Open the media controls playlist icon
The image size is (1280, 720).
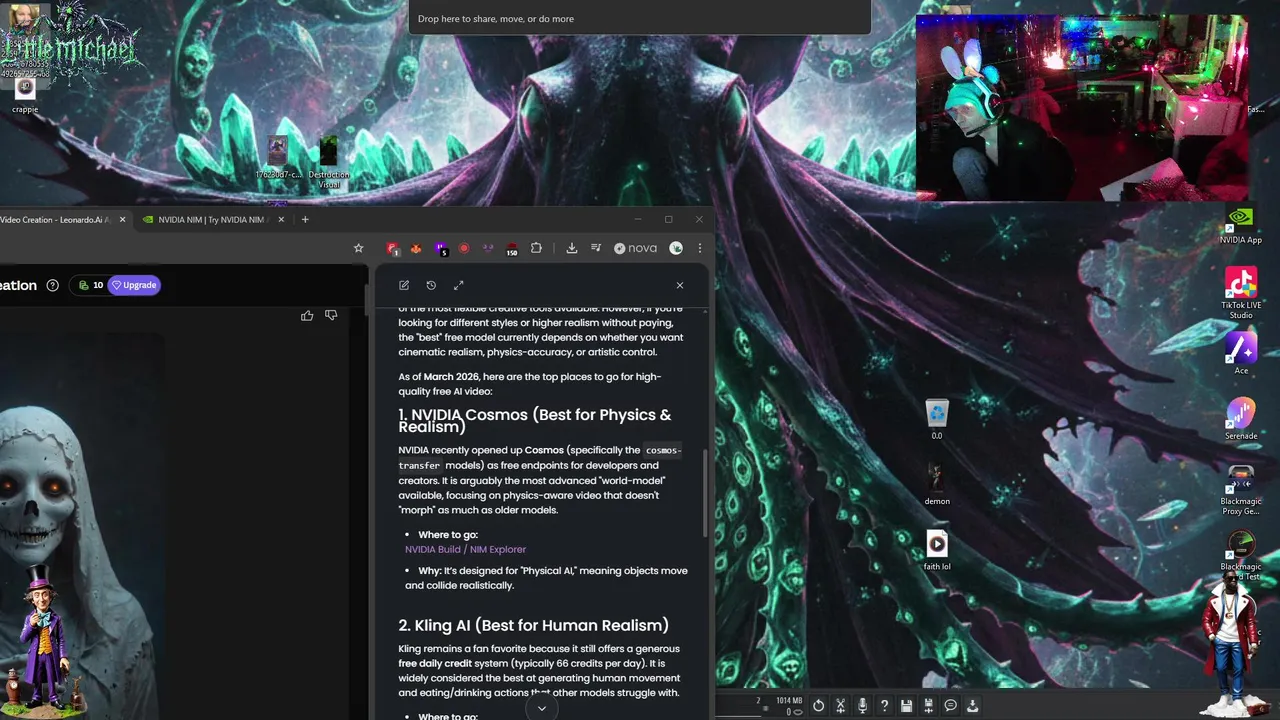[596, 248]
